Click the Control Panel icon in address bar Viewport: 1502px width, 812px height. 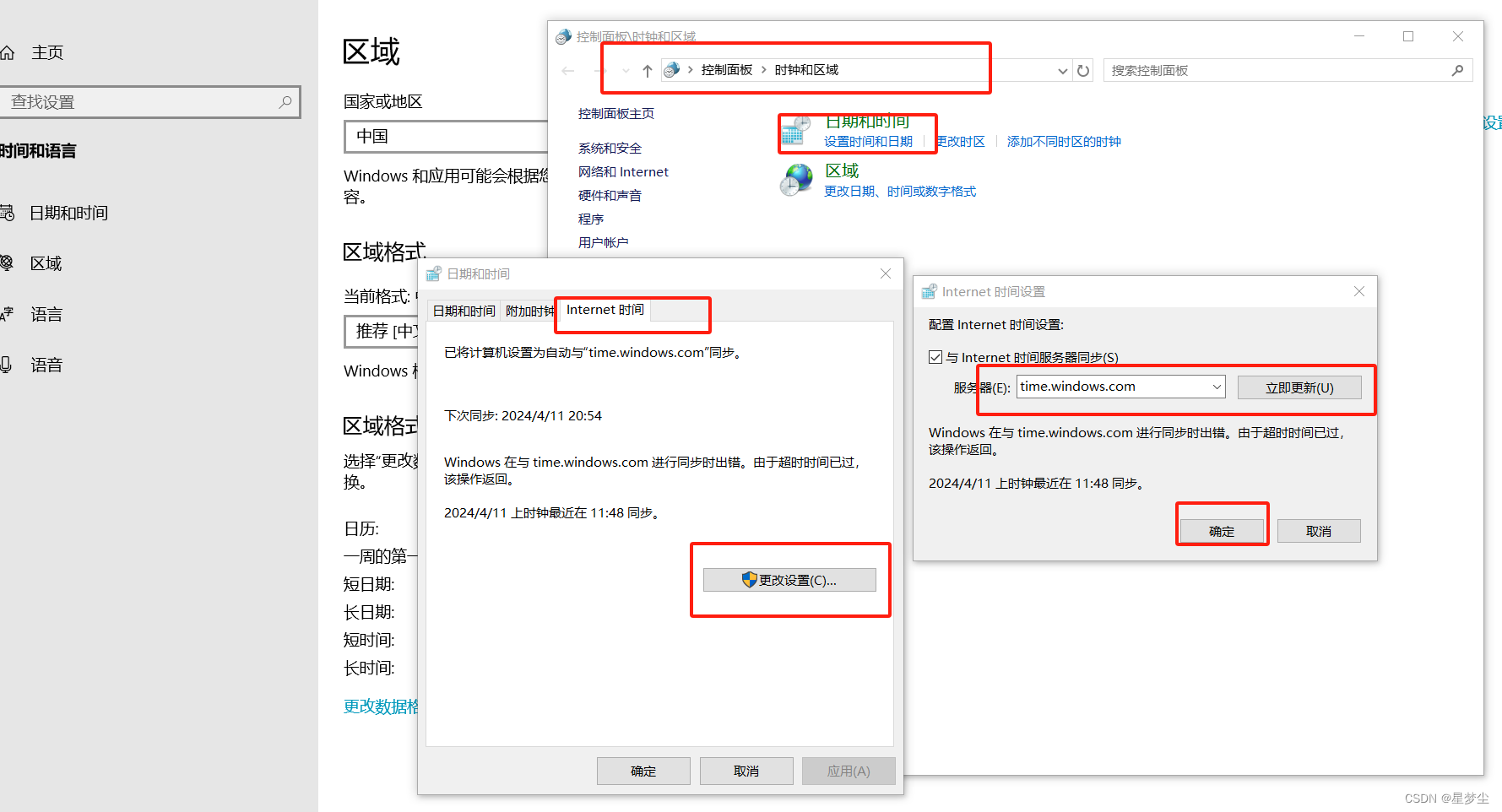click(x=672, y=70)
